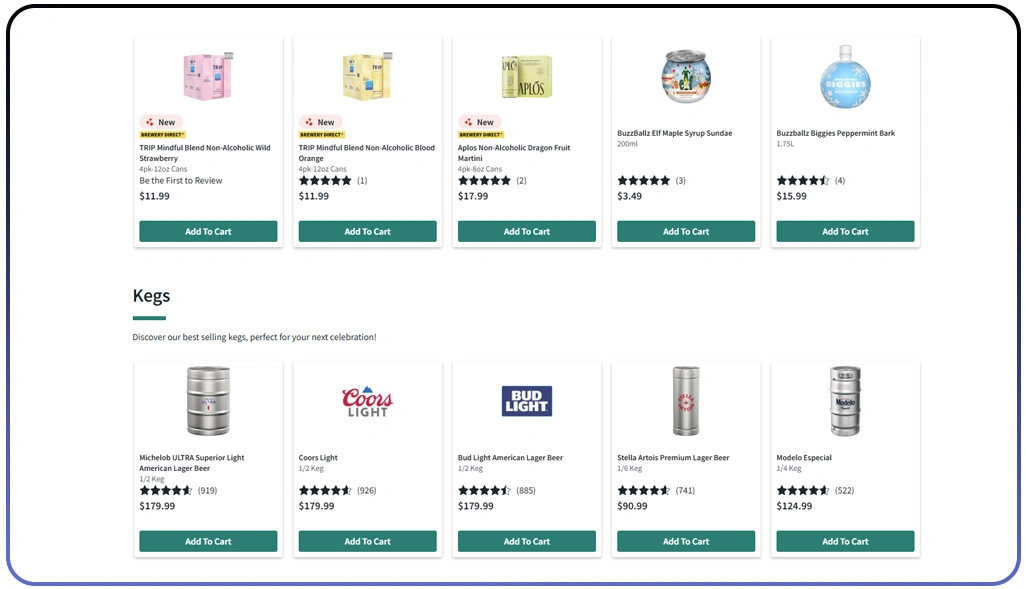Click the Kegs section heading

(x=151, y=295)
